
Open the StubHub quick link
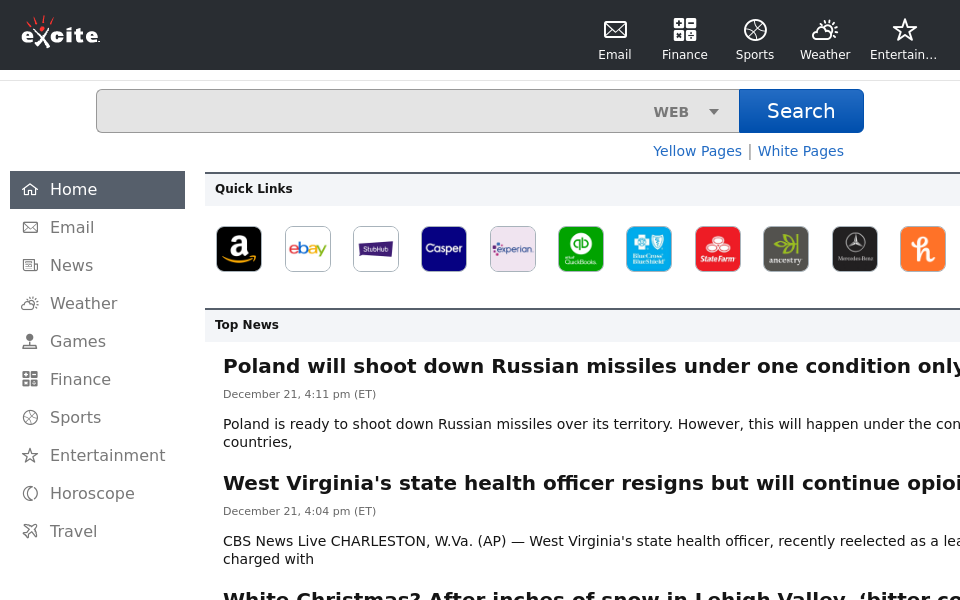click(376, 249)
